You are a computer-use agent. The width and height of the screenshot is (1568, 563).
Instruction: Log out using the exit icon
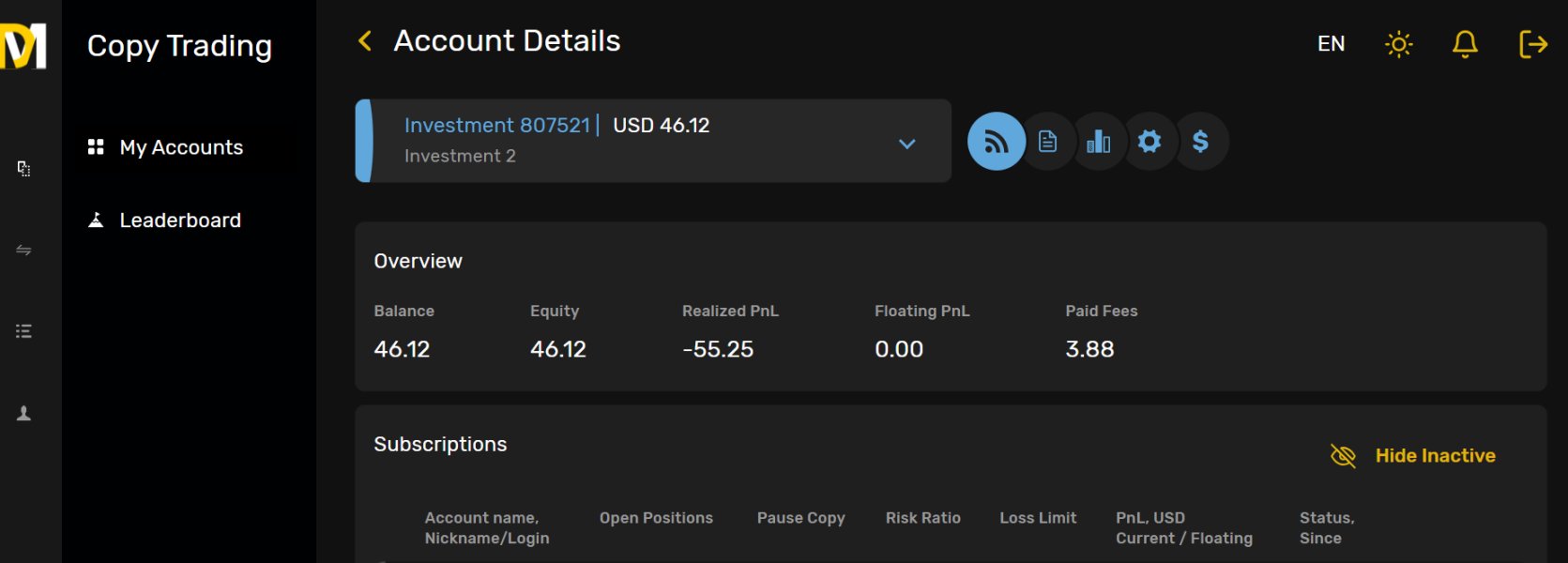pos(1532,44)
